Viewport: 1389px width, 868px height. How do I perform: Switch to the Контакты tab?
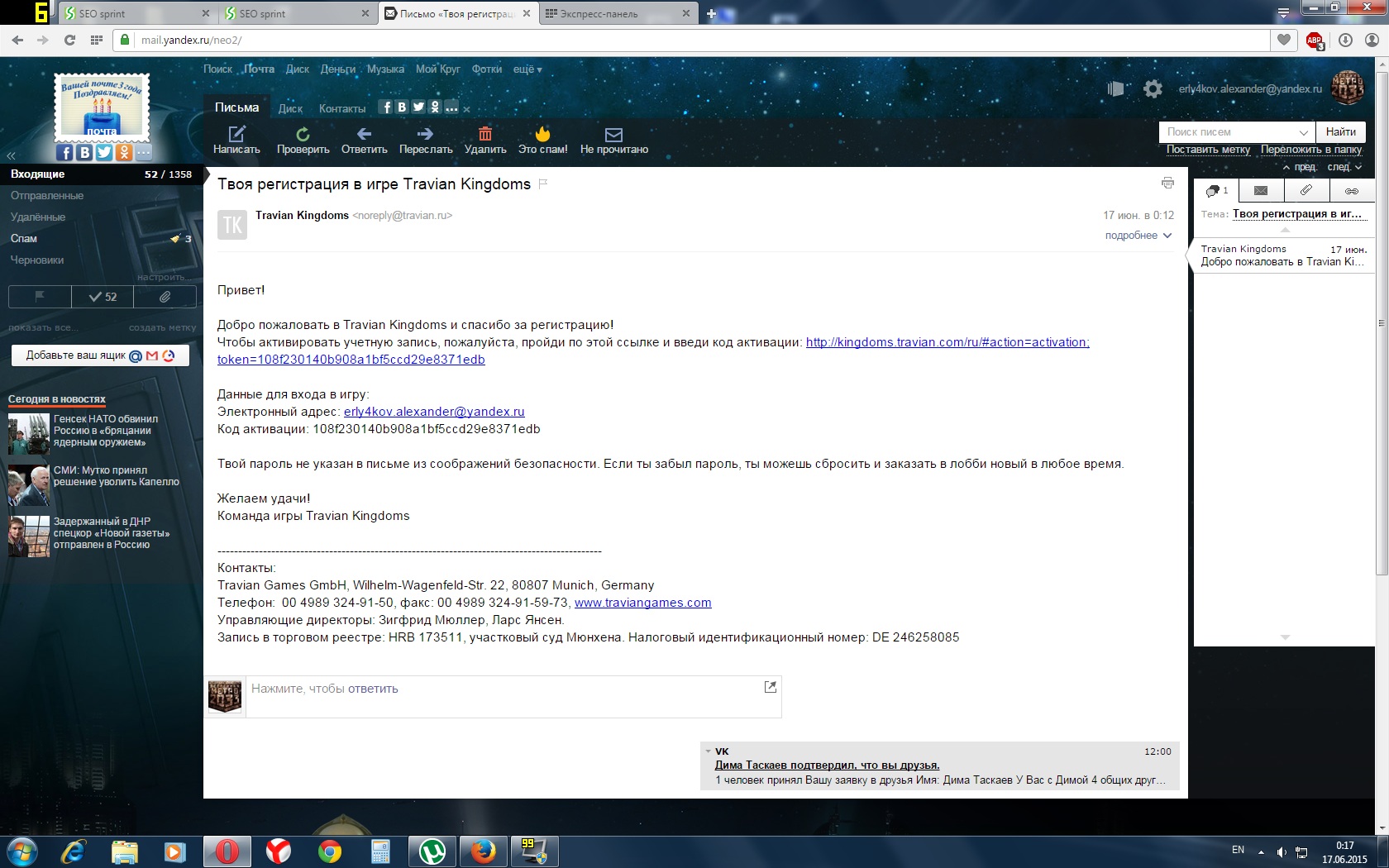point(342,108)
